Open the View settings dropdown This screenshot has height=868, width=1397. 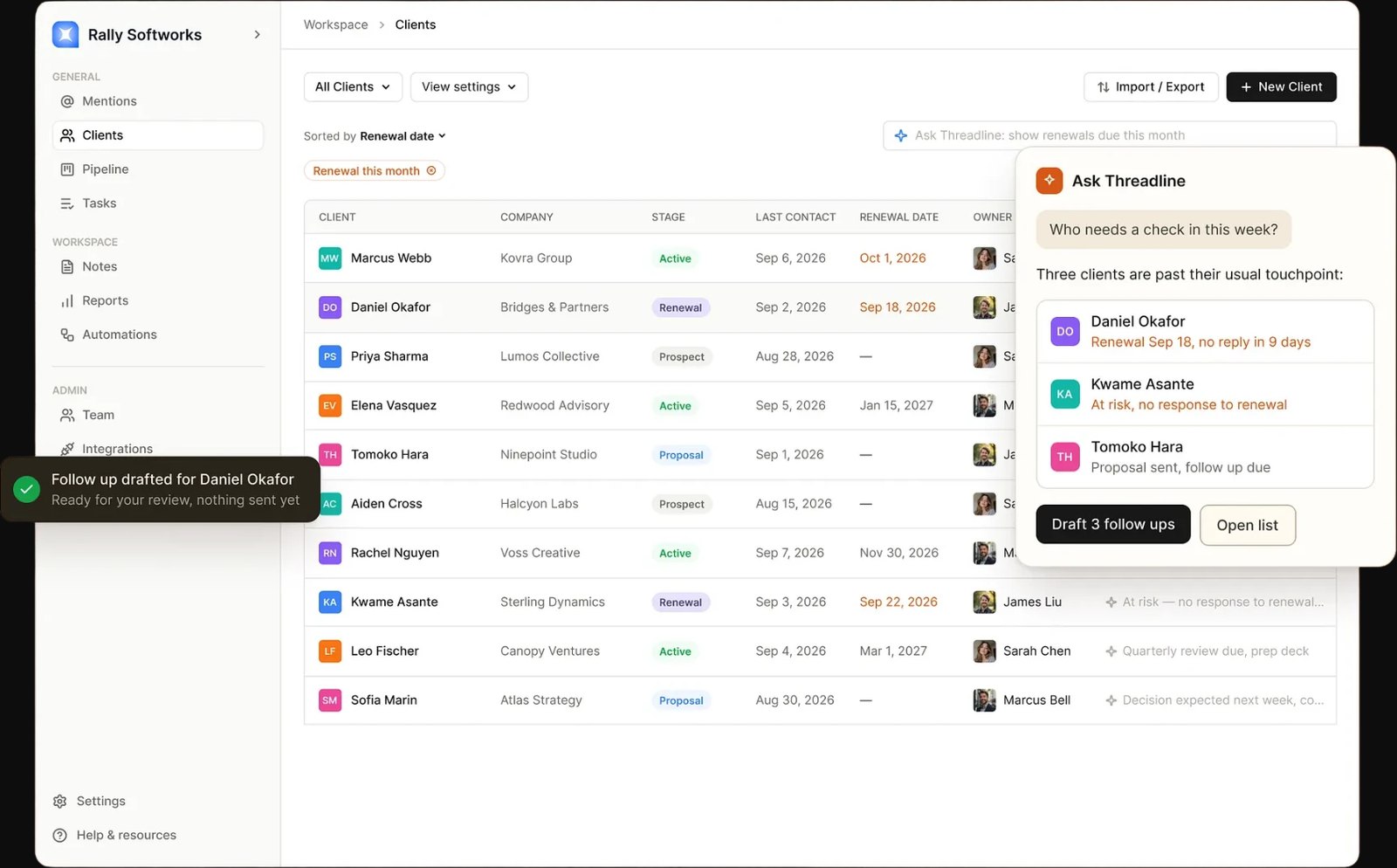coord(469,87)
